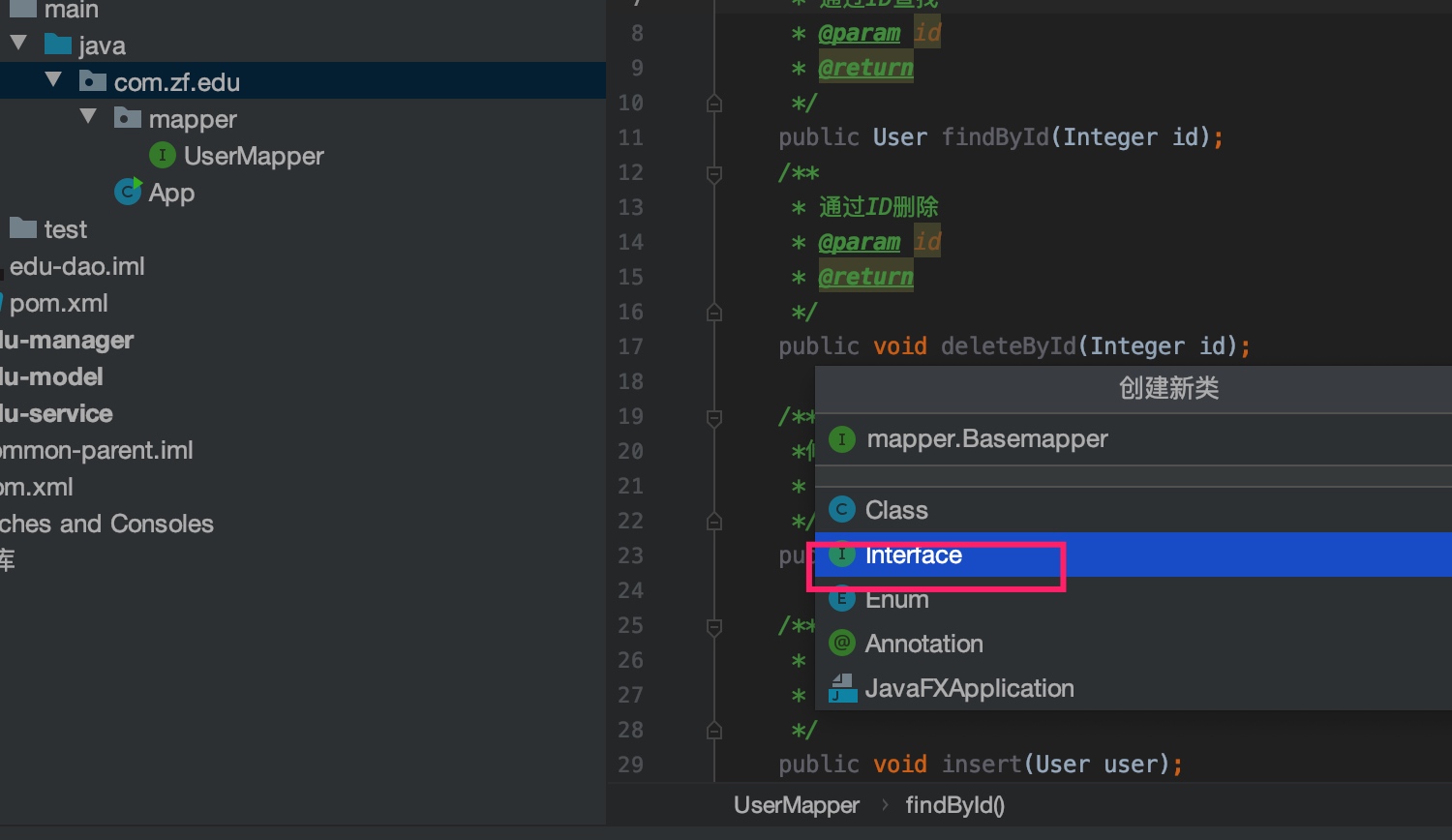
Task: Click the Class type icon in popup
Action: click(842, 510)
